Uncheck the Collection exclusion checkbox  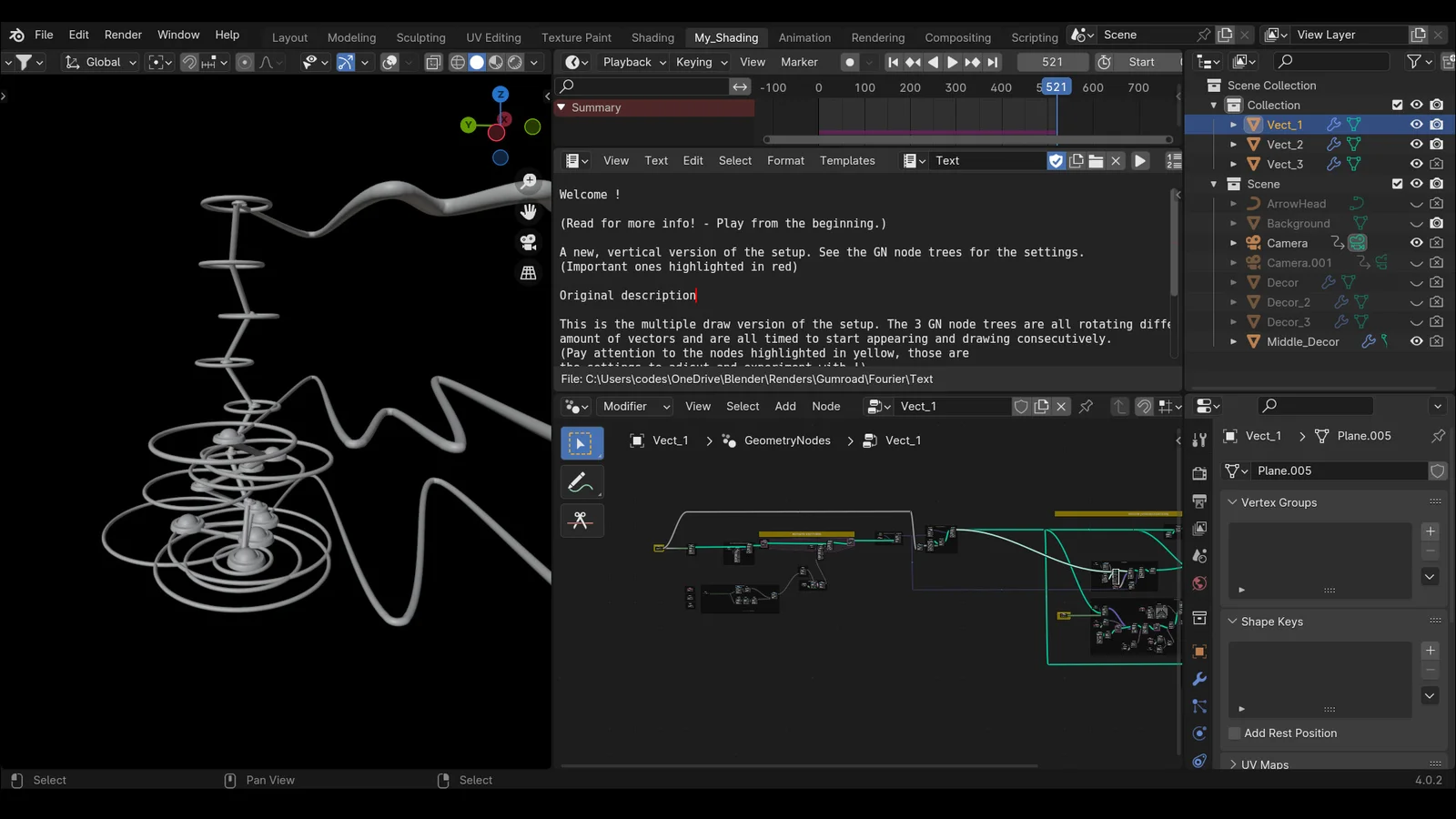pyautogui.click(x=1398, y=104)
